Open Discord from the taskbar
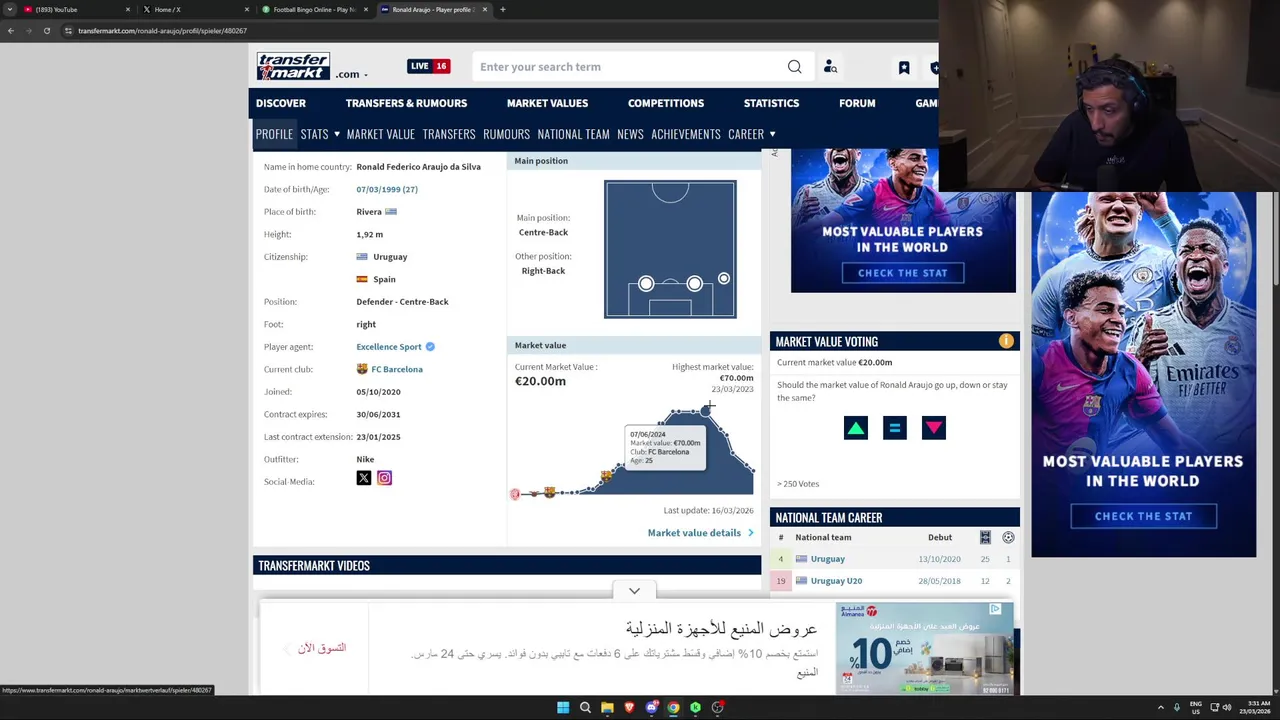The height and width of the screenshot is (720, 1280). 652,708
